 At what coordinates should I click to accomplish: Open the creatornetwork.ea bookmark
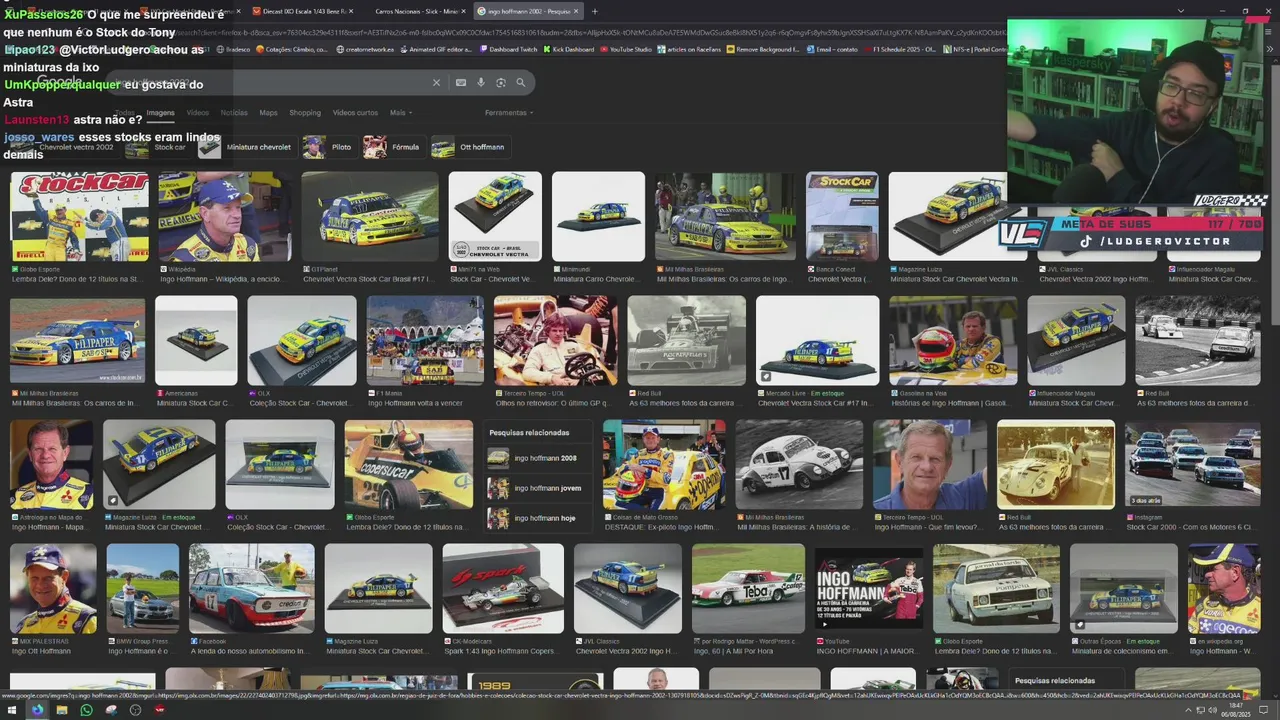coord(365,49)
